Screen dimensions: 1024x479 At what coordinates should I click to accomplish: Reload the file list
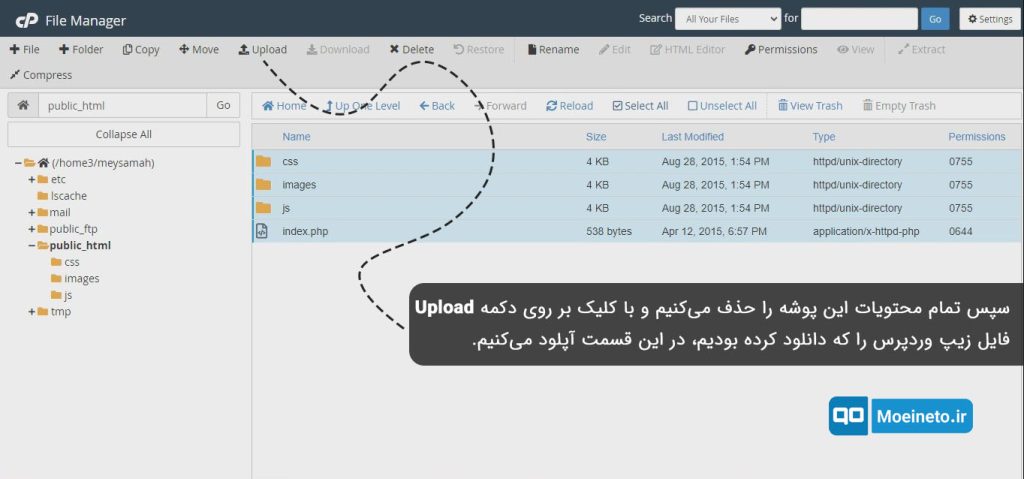tap(569, 106)
